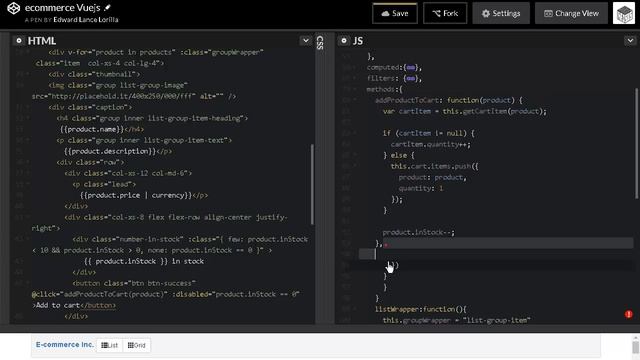This screenshot has width=640, height=360.
Task: Visit author Edward Lance Lorilla's profile
Action: [86, 20]
